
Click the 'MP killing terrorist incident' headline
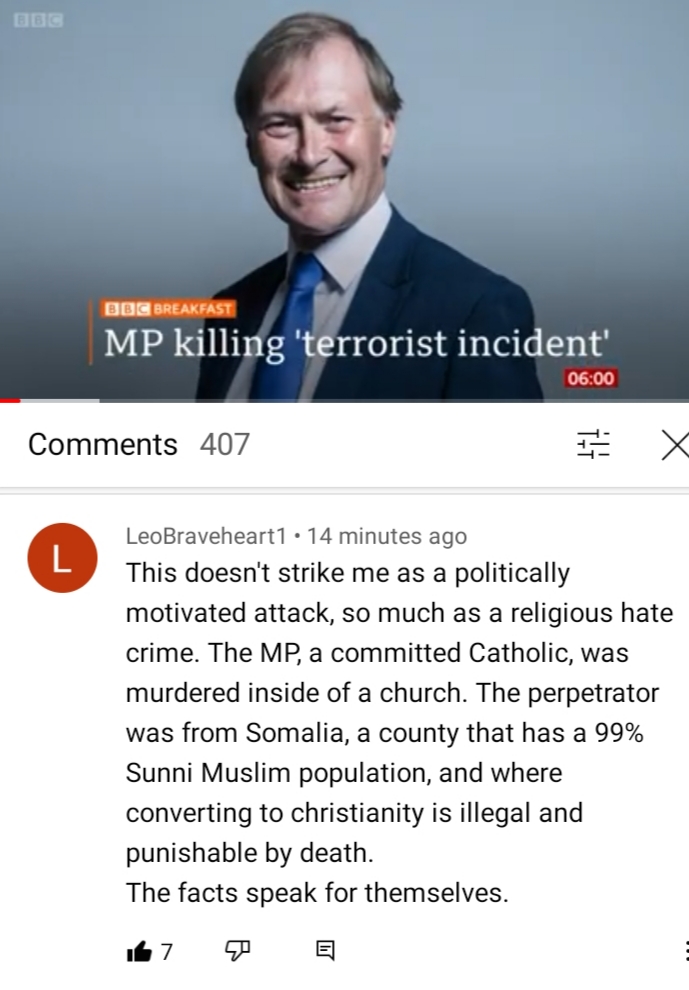357,344
